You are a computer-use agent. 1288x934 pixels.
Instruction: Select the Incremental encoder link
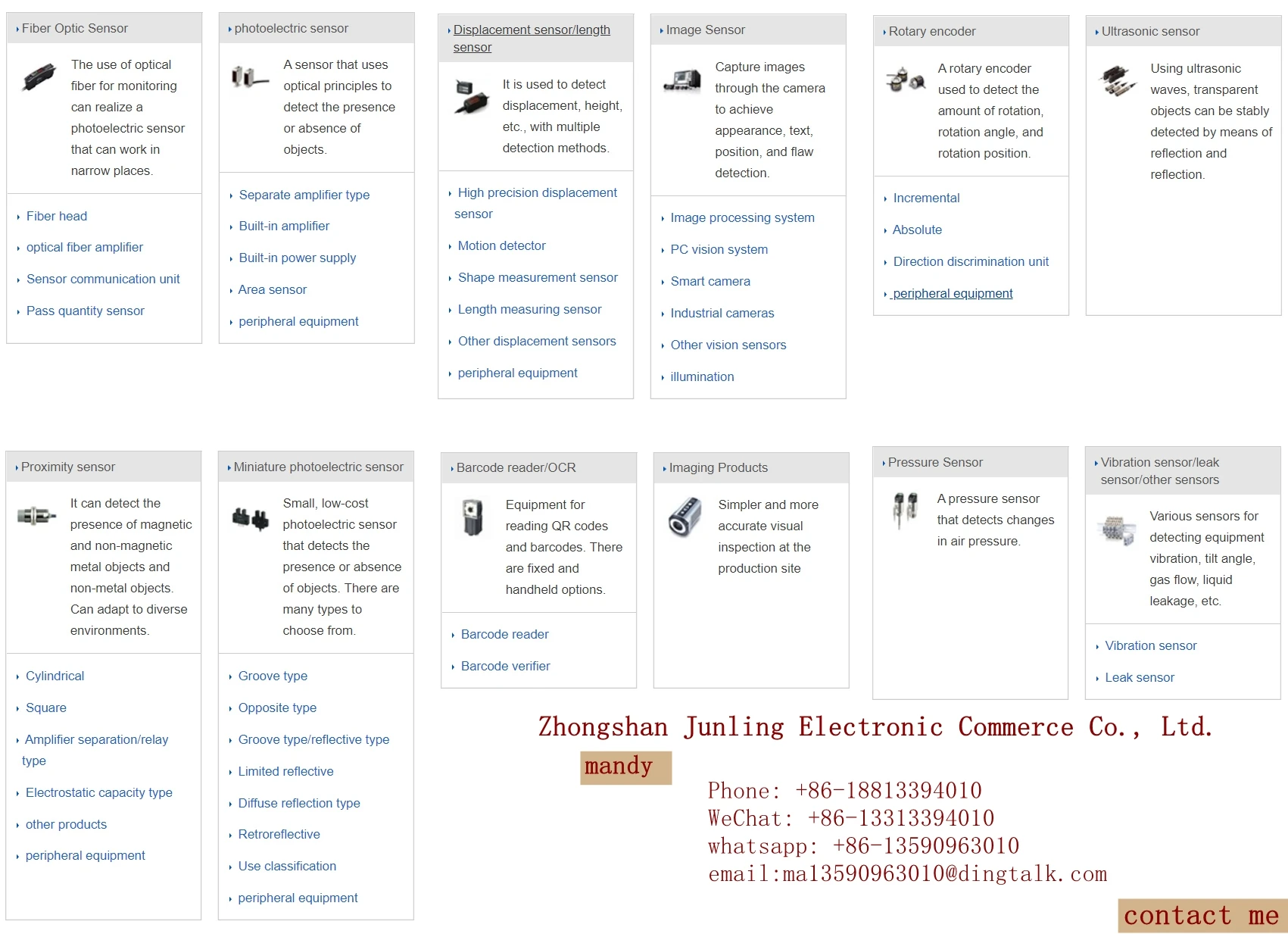pos(926,198)
